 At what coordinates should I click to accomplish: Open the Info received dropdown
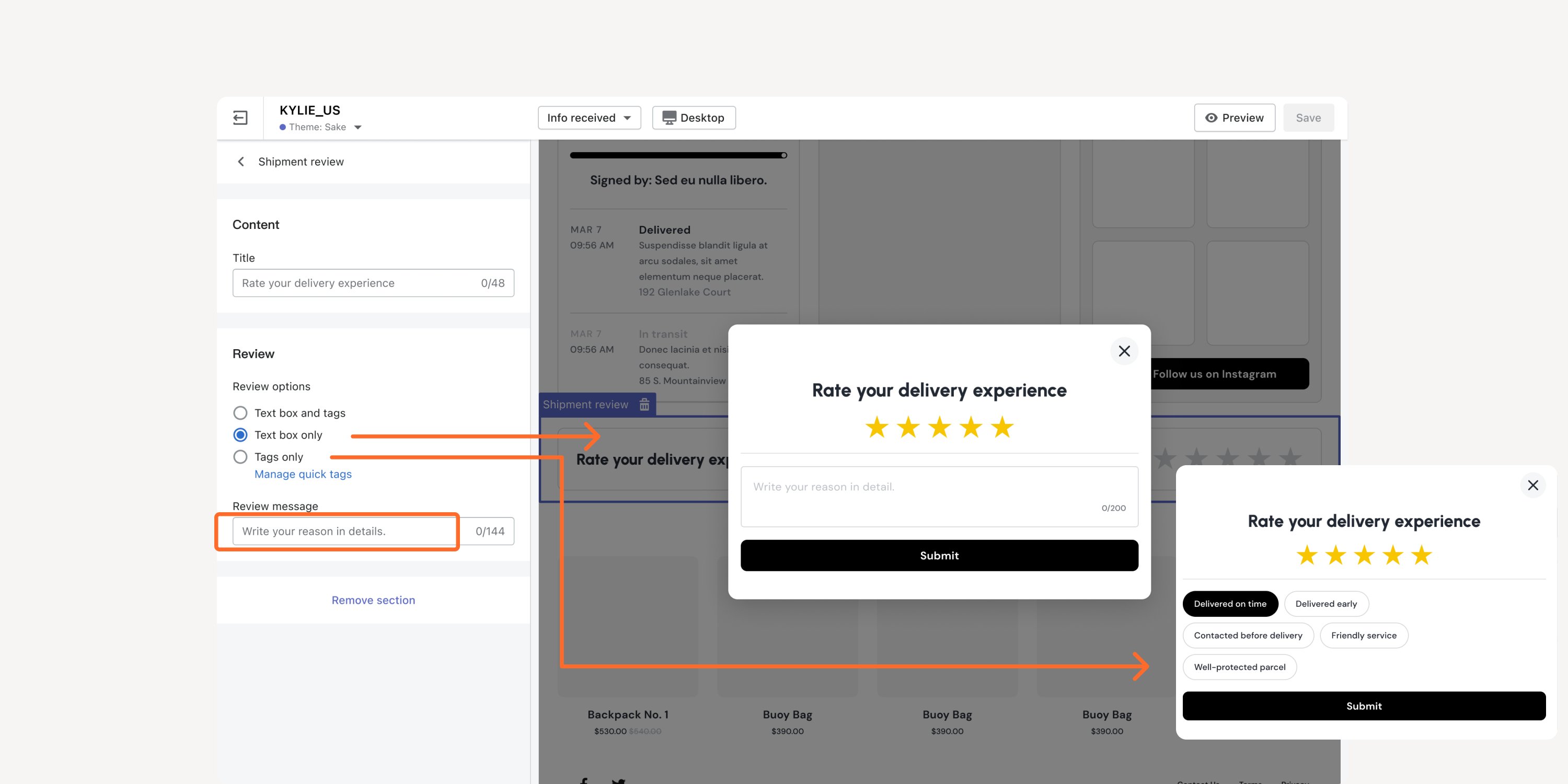589,118
